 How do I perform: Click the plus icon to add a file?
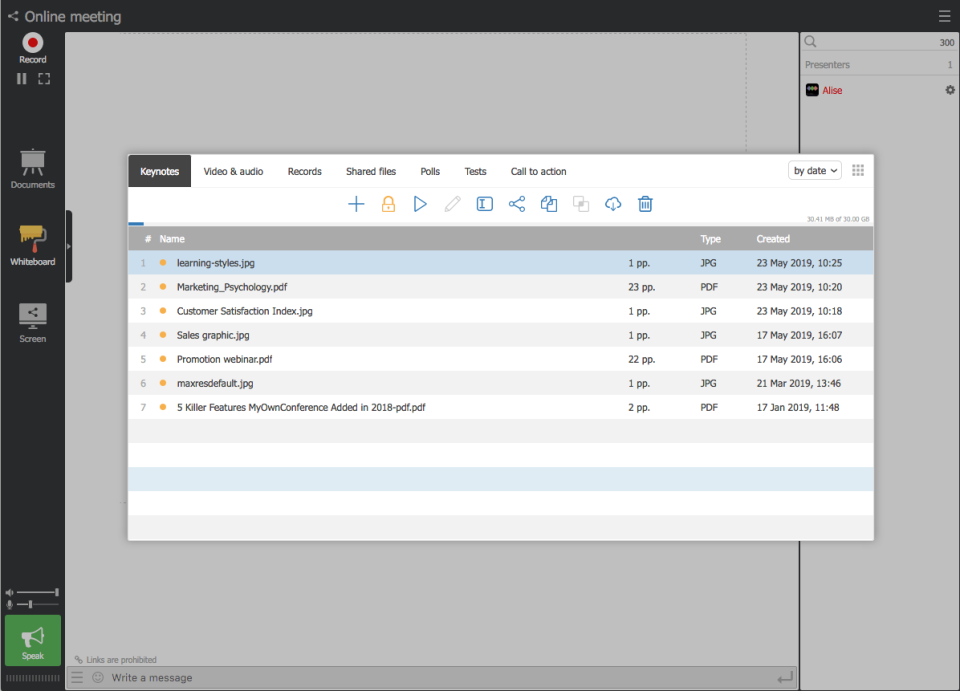(356, 204)
